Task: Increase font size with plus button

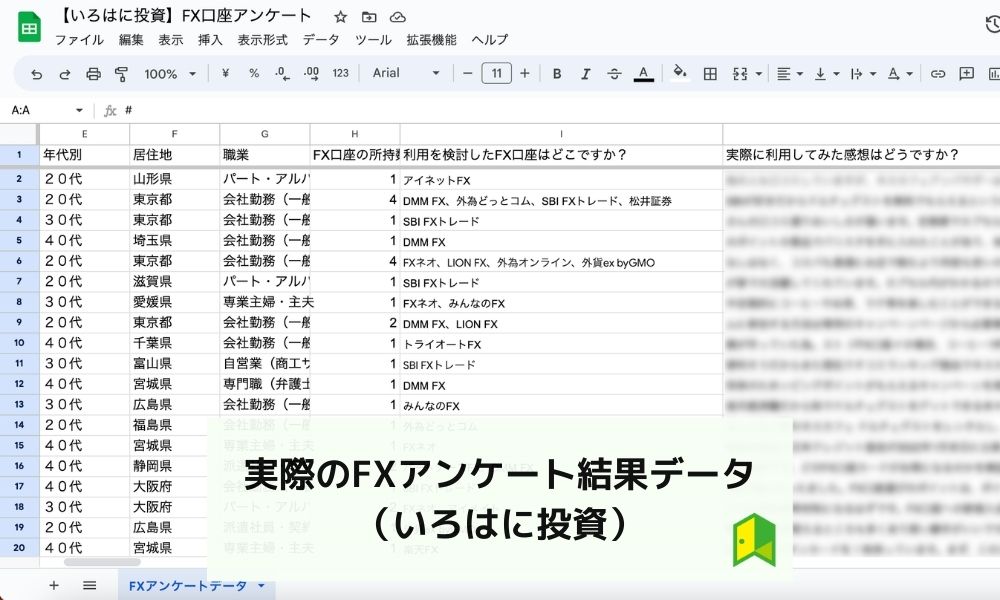Action: pos(525,73)
